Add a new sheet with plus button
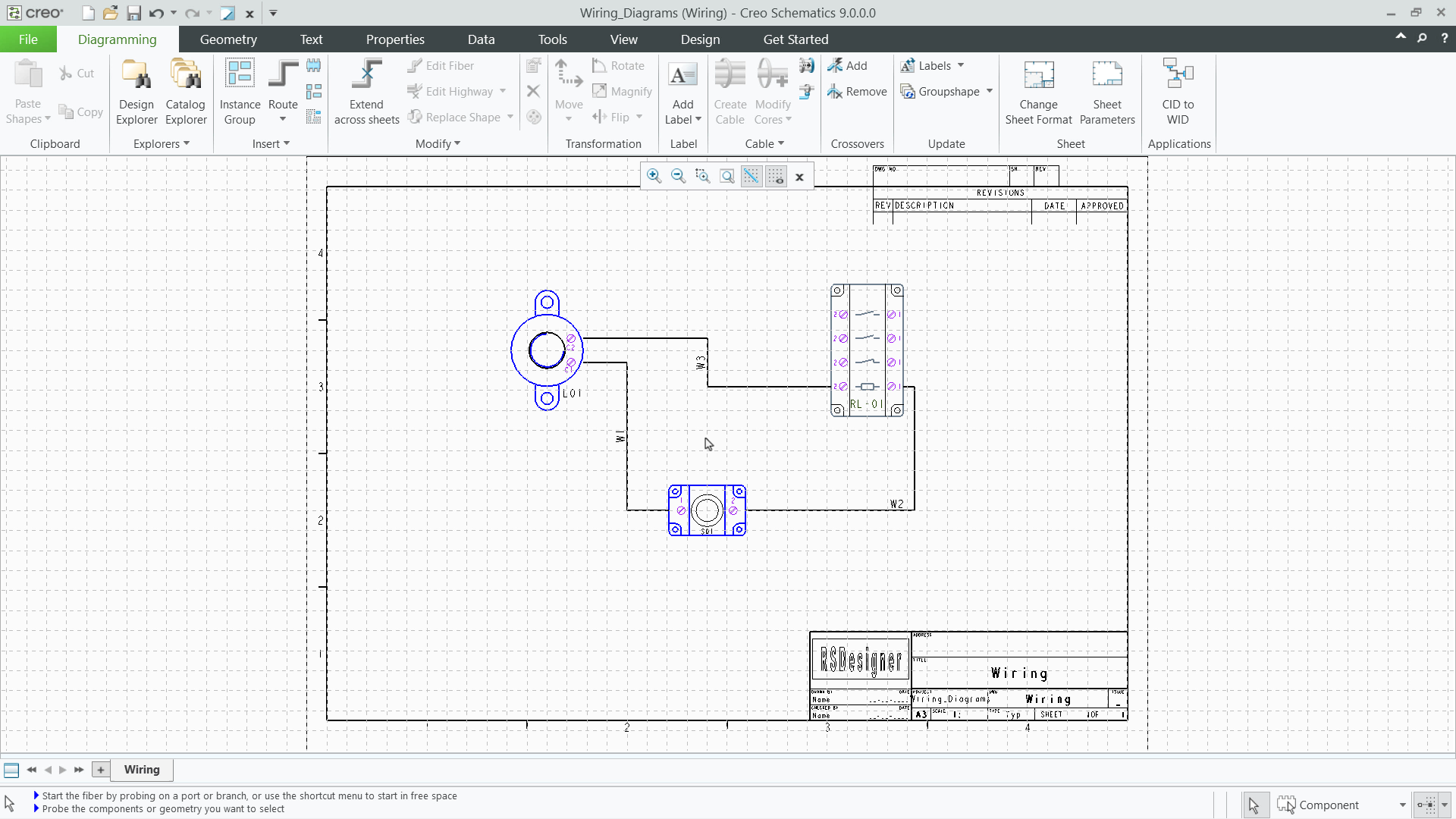Screen dimensions: 1456x819 pos(100,770)
